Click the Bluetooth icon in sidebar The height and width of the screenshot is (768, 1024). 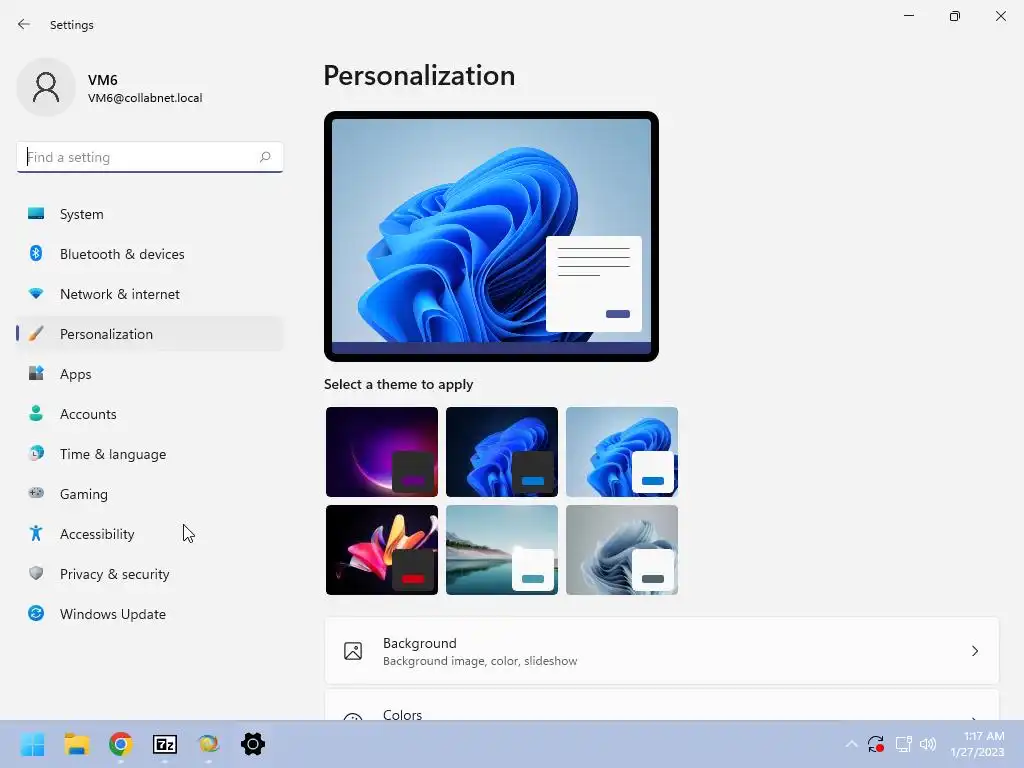coord(36,253)
